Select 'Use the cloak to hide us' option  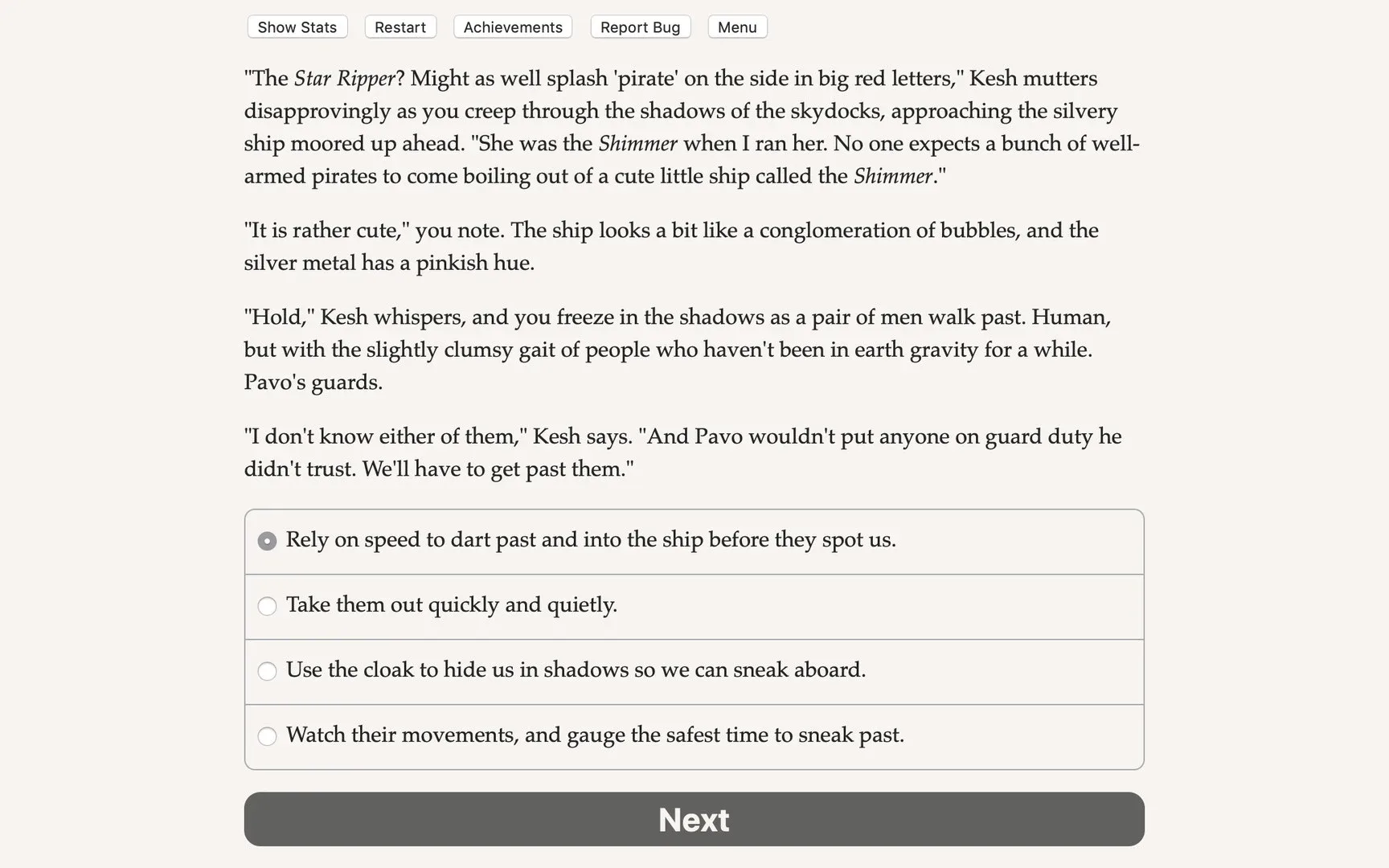[x=267, y=671]
